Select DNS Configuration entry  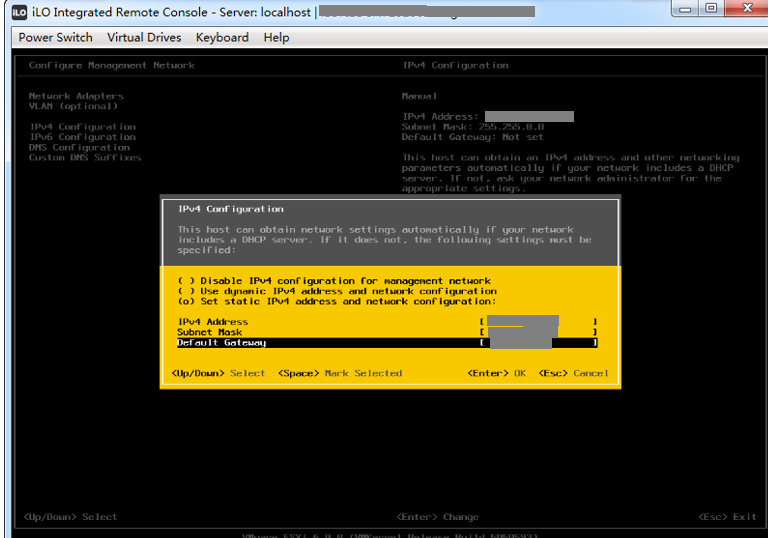79,147
